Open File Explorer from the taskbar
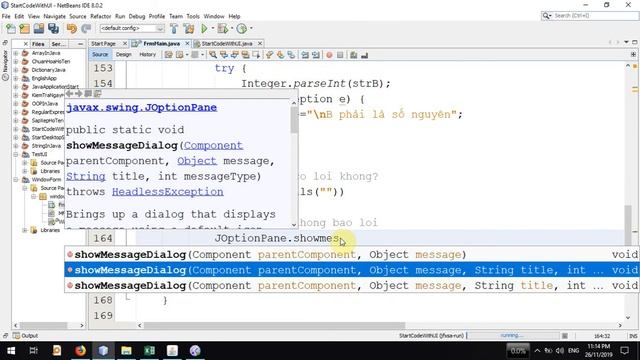The width and height of the screenshot is (640, 360). [x=126, y=351]
